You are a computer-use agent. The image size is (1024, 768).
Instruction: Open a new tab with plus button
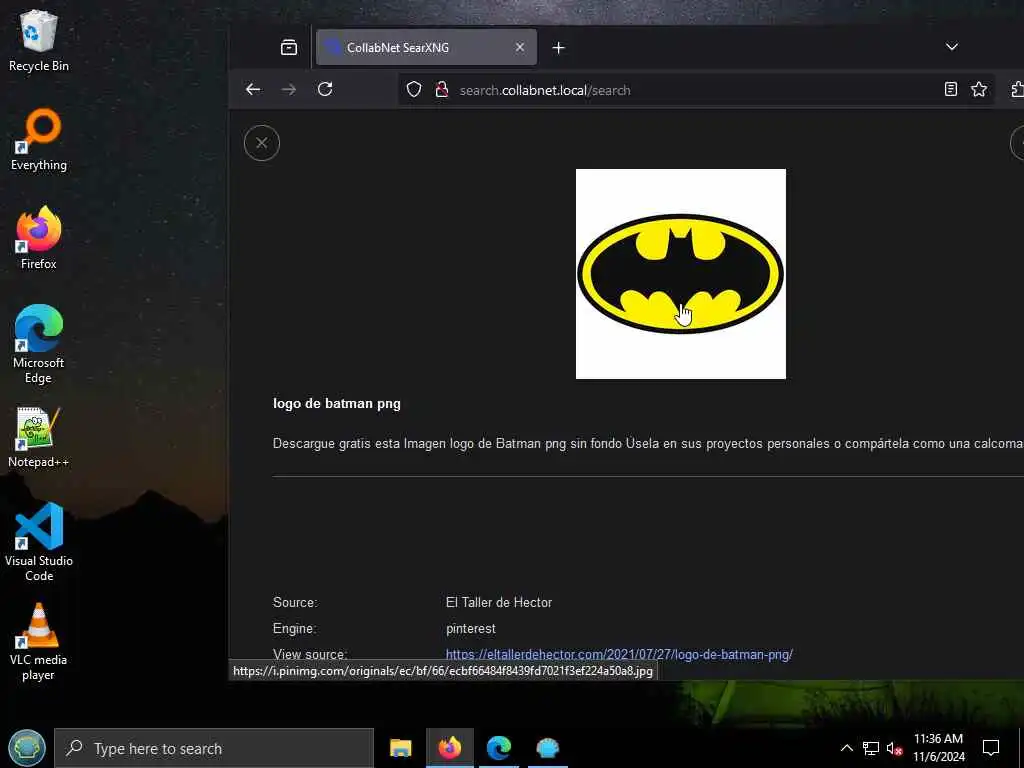pos(558,48)
